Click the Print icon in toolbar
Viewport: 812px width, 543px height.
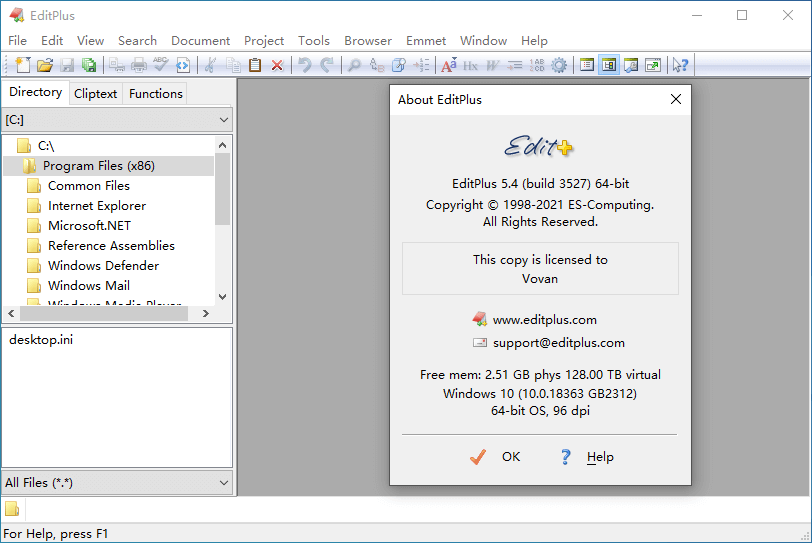coord(139,65)
